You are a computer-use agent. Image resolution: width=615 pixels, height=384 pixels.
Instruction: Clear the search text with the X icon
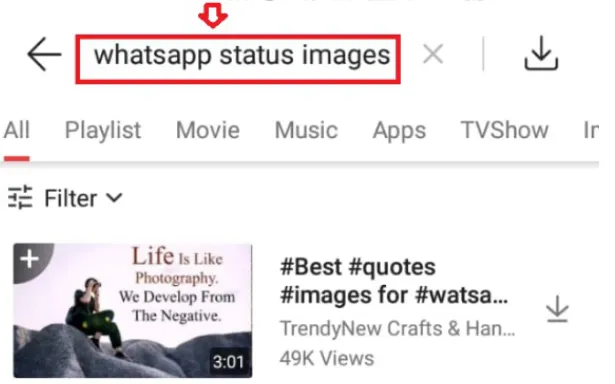tap(433, 54)
